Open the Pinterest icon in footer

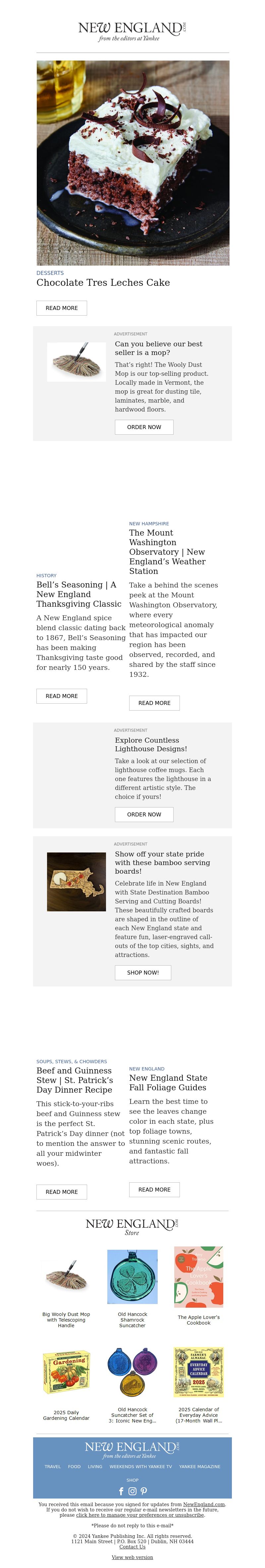click(144, 1491)
